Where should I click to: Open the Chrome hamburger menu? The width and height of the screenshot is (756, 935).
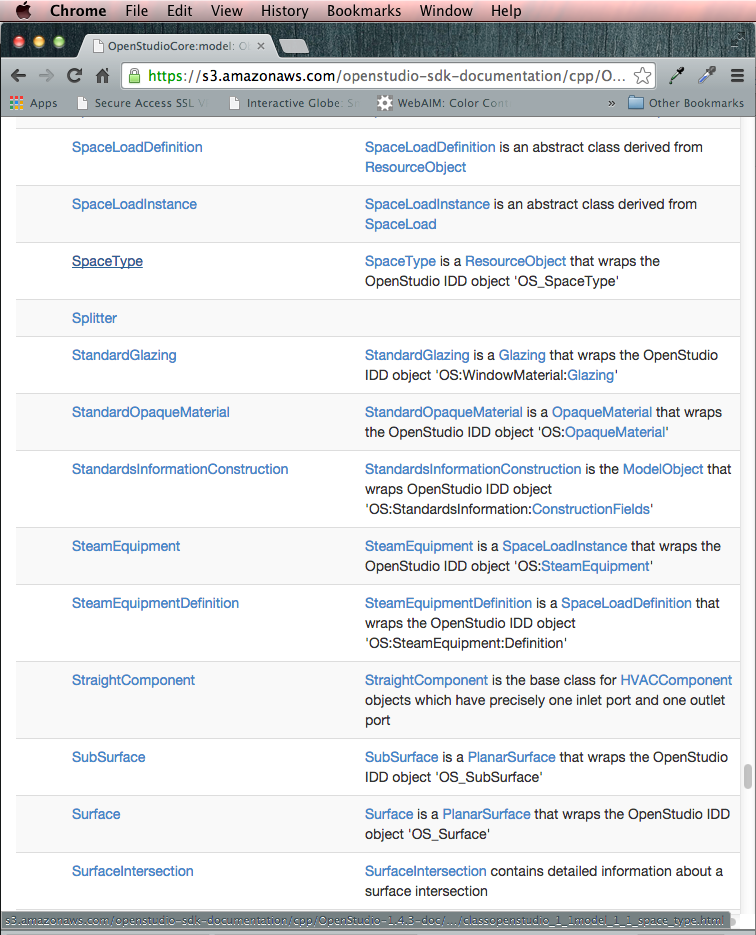(737, 76)
